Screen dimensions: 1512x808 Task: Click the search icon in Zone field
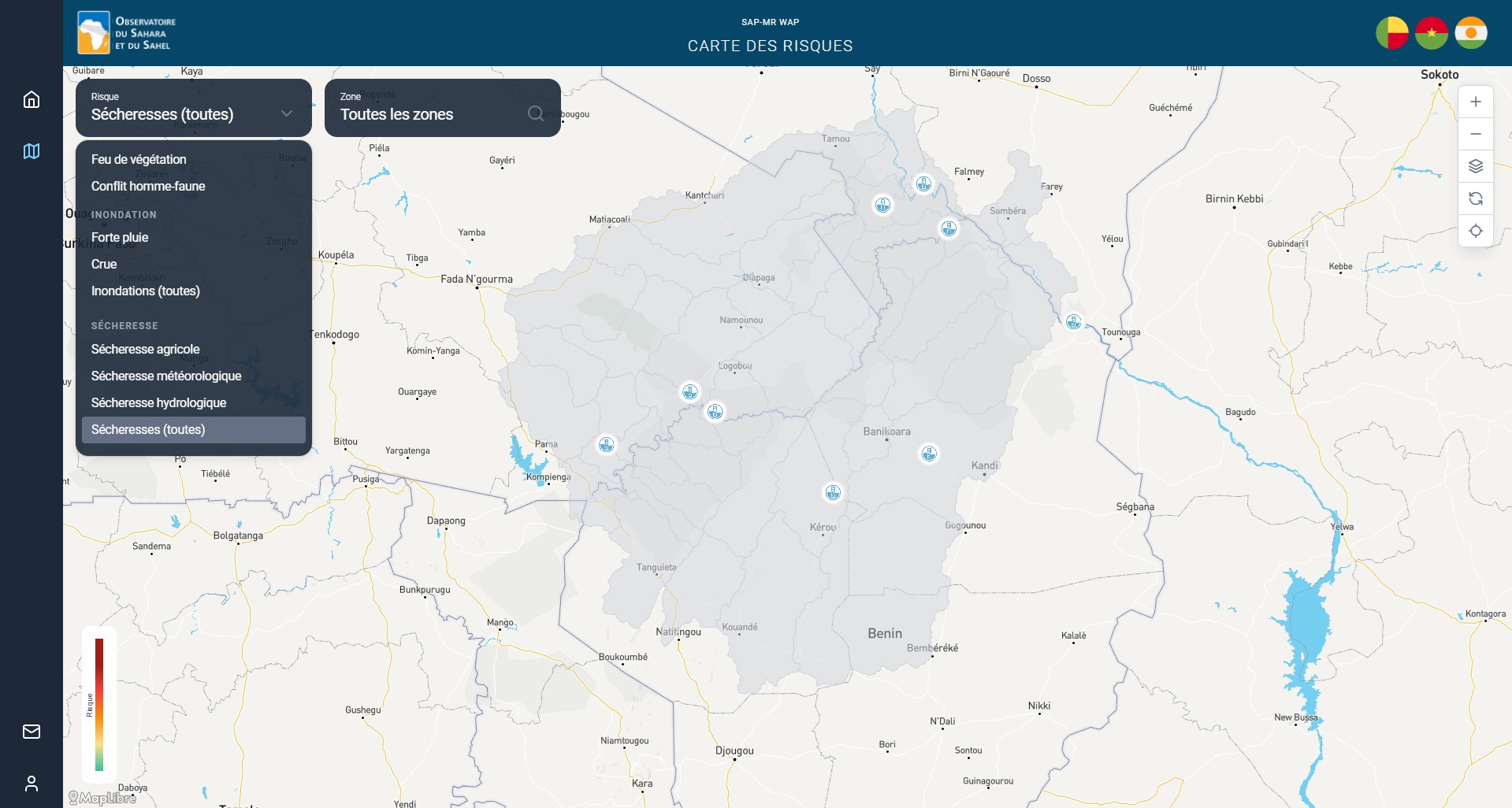536,113
